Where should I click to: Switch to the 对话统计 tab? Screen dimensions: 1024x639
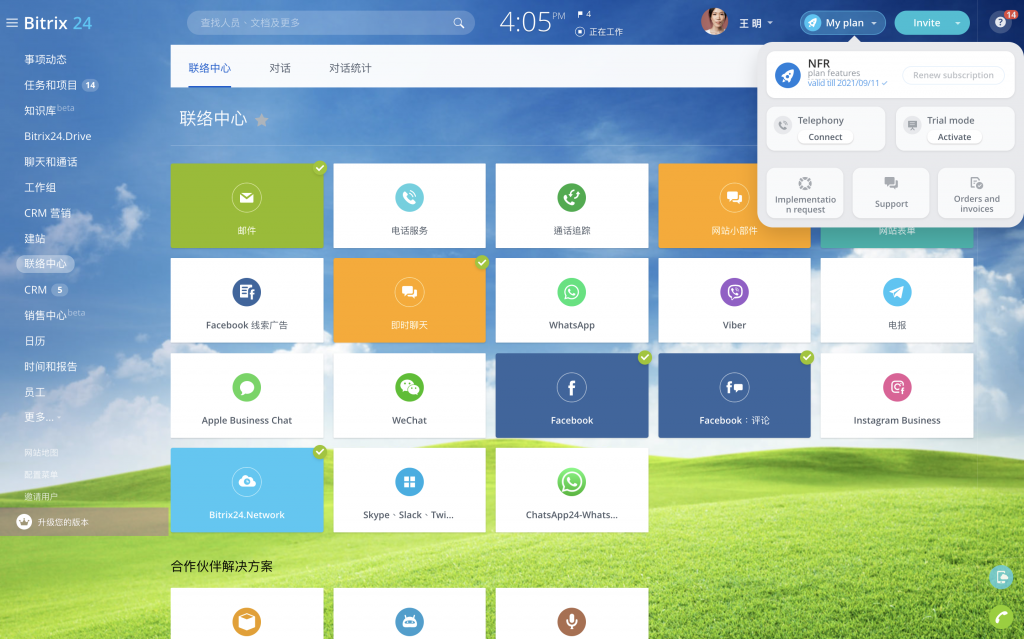[x=350, y=68]
